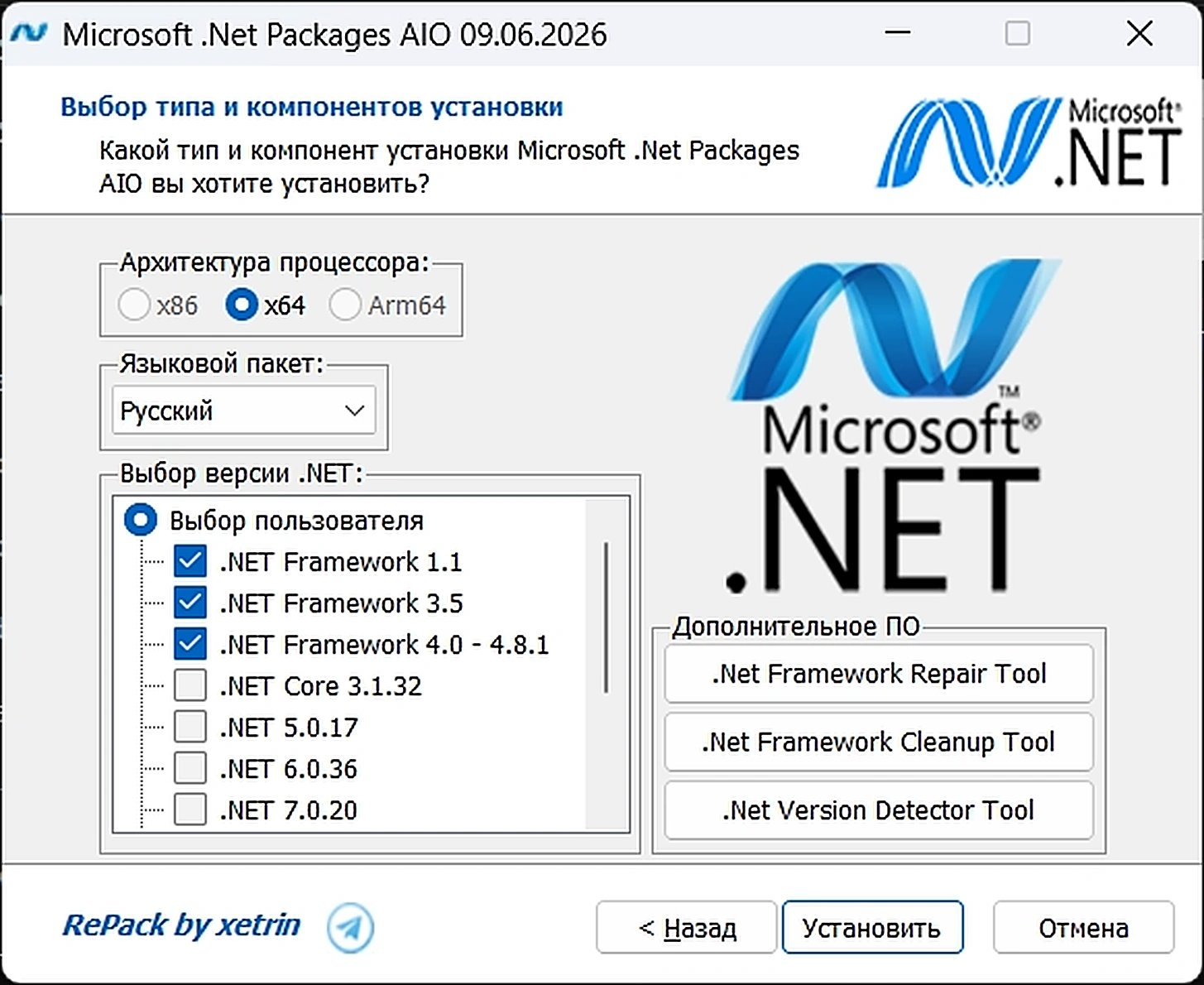
Task: Click the large Microsoft .NET logo image
Action: click(x=884, y=426)
